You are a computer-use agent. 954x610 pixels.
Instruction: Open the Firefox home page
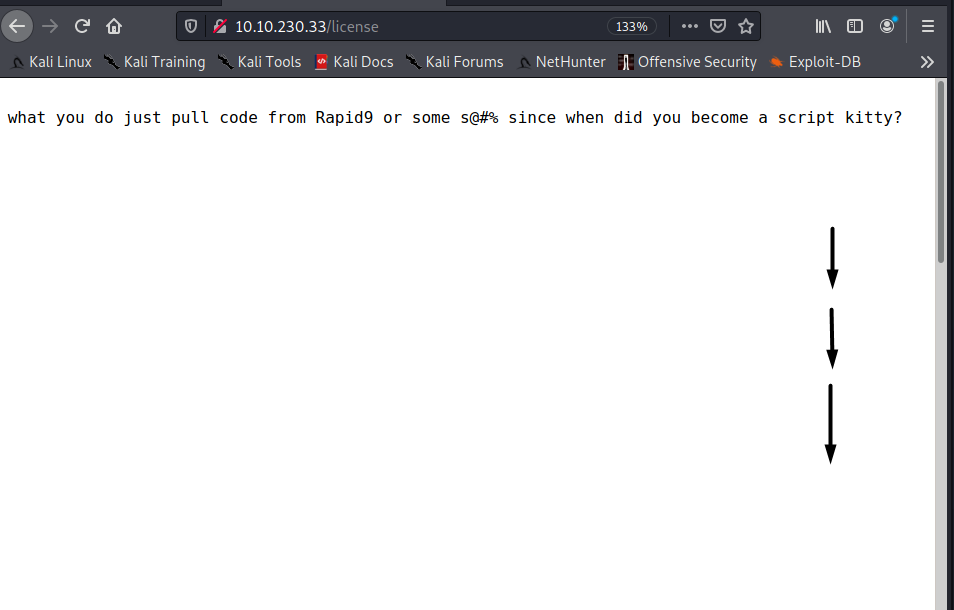tap(114, 26)
